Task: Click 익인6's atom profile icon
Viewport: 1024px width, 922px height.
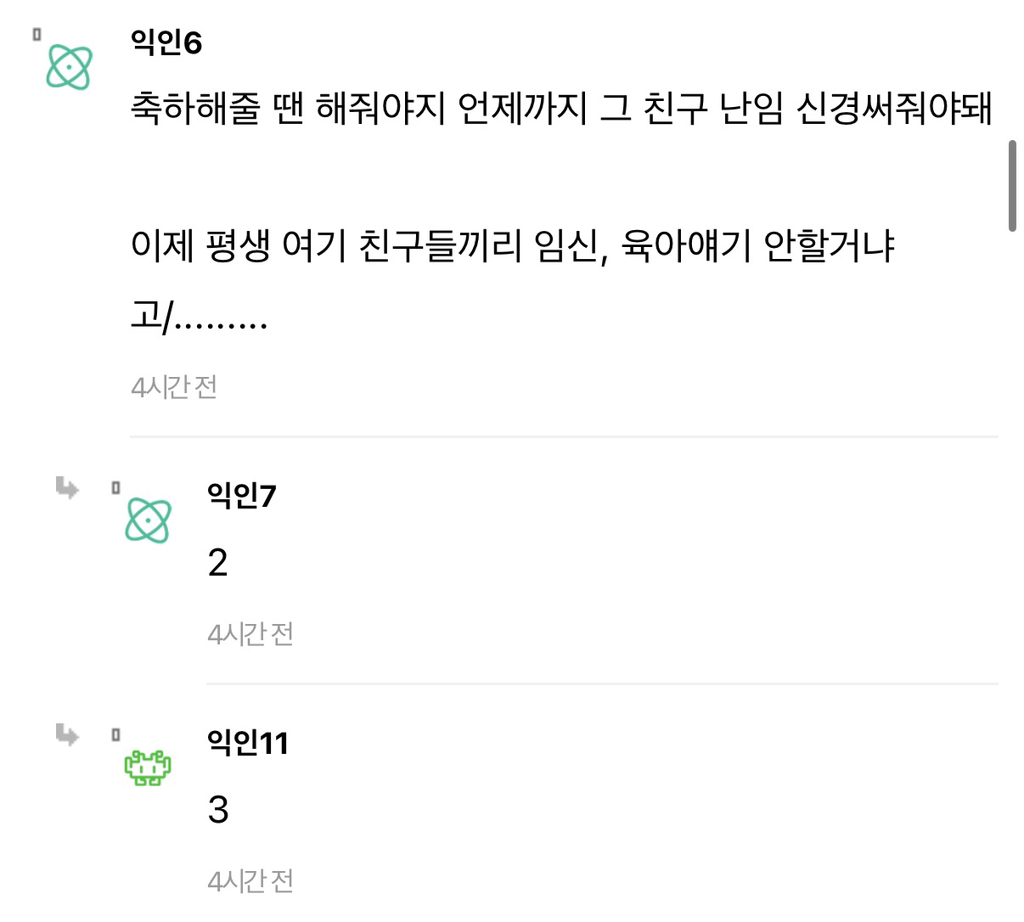Action: (67, 67)
